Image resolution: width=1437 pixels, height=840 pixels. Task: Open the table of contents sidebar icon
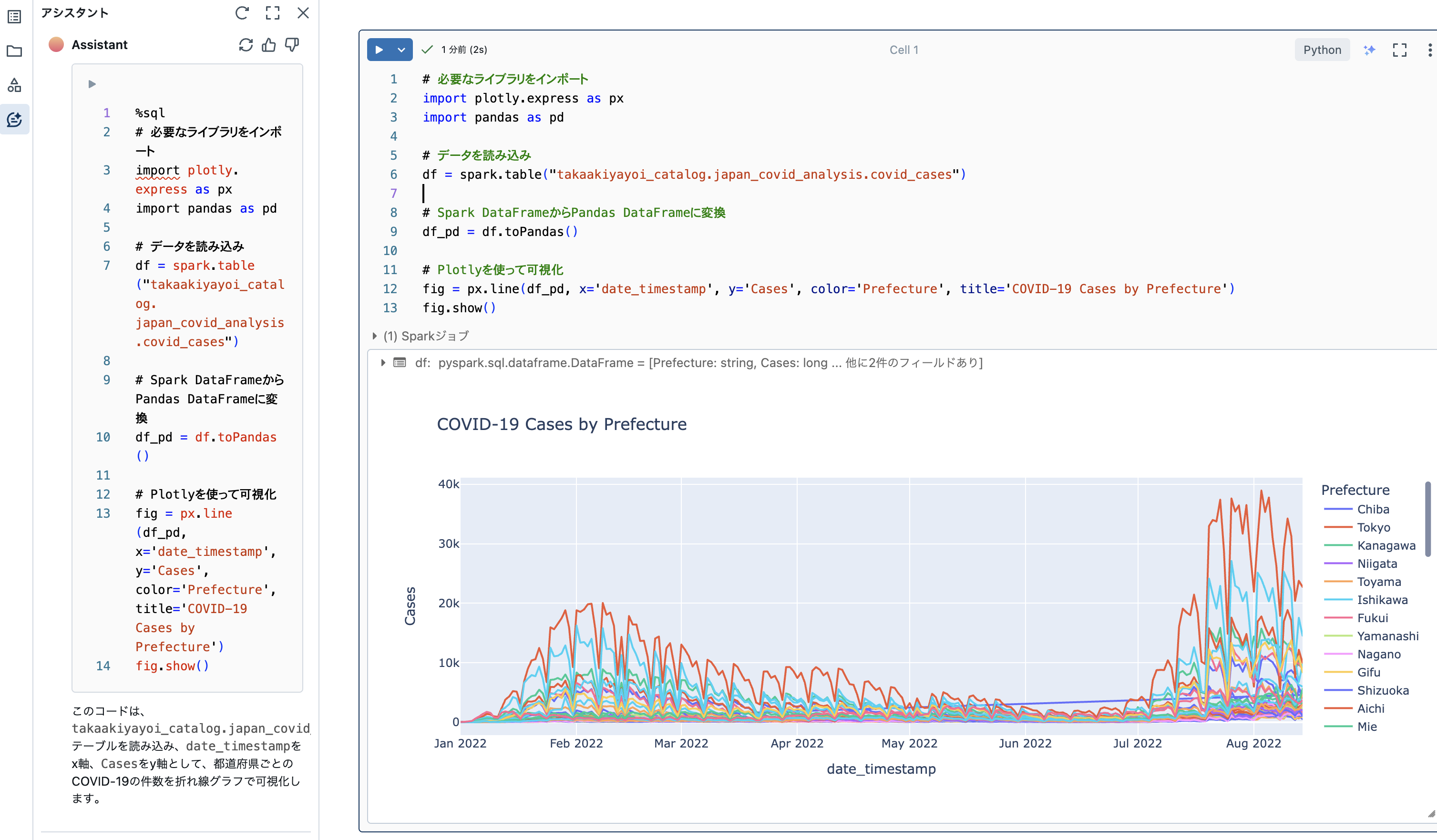point(14,17)
